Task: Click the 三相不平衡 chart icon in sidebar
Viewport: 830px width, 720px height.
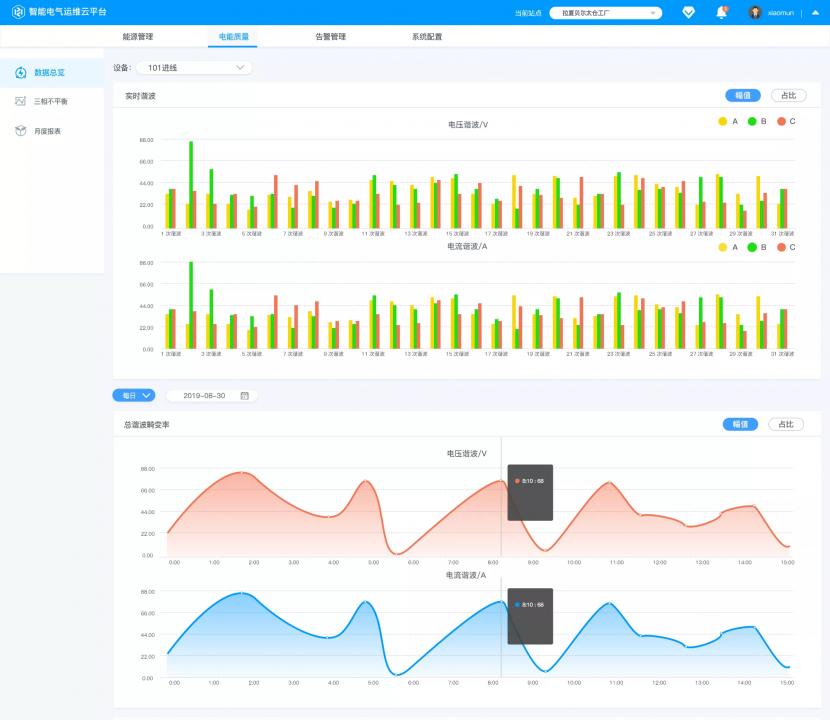Action: [21, 102]
